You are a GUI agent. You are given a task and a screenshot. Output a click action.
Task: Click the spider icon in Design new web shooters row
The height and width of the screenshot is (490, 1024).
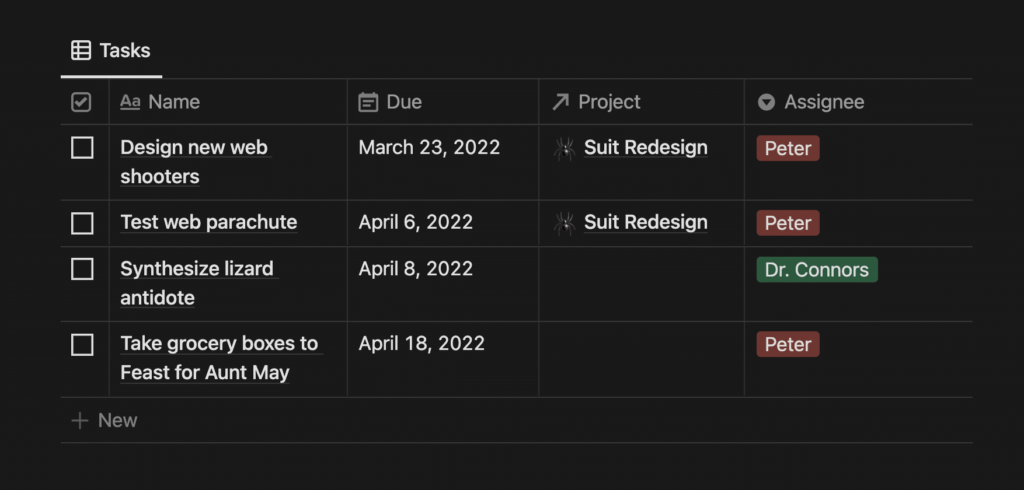point(564,148)
